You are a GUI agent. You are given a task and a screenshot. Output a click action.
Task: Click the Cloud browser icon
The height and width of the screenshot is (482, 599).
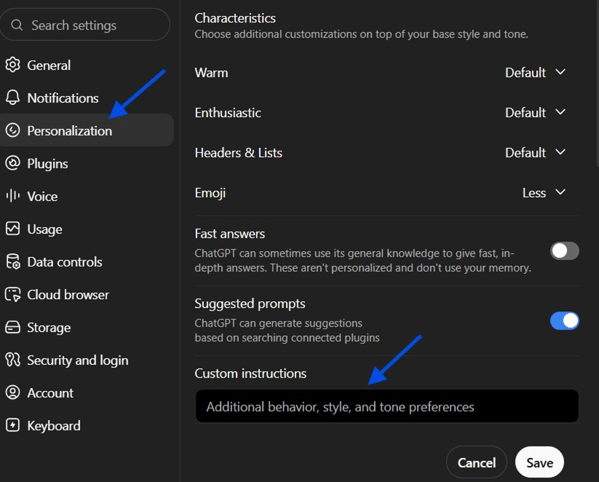(13, 294)
